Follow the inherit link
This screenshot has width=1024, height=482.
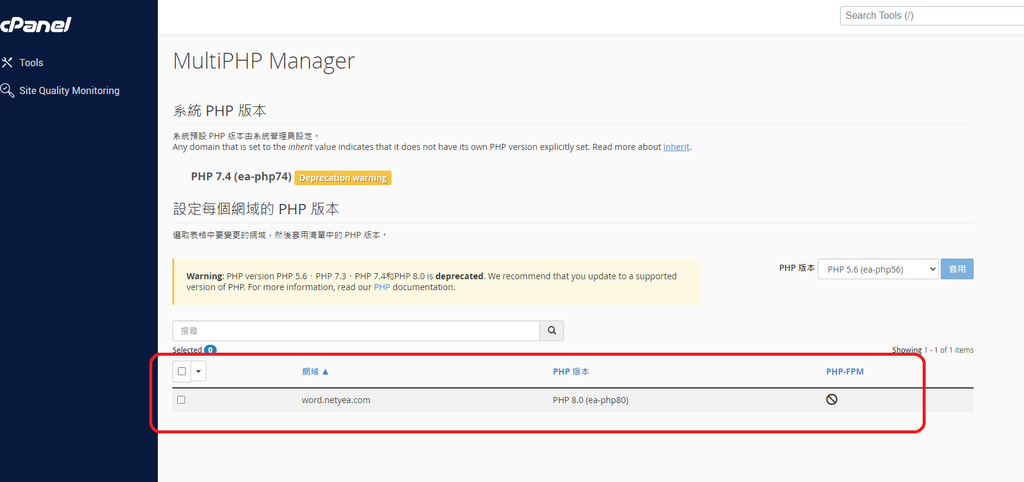676,147
